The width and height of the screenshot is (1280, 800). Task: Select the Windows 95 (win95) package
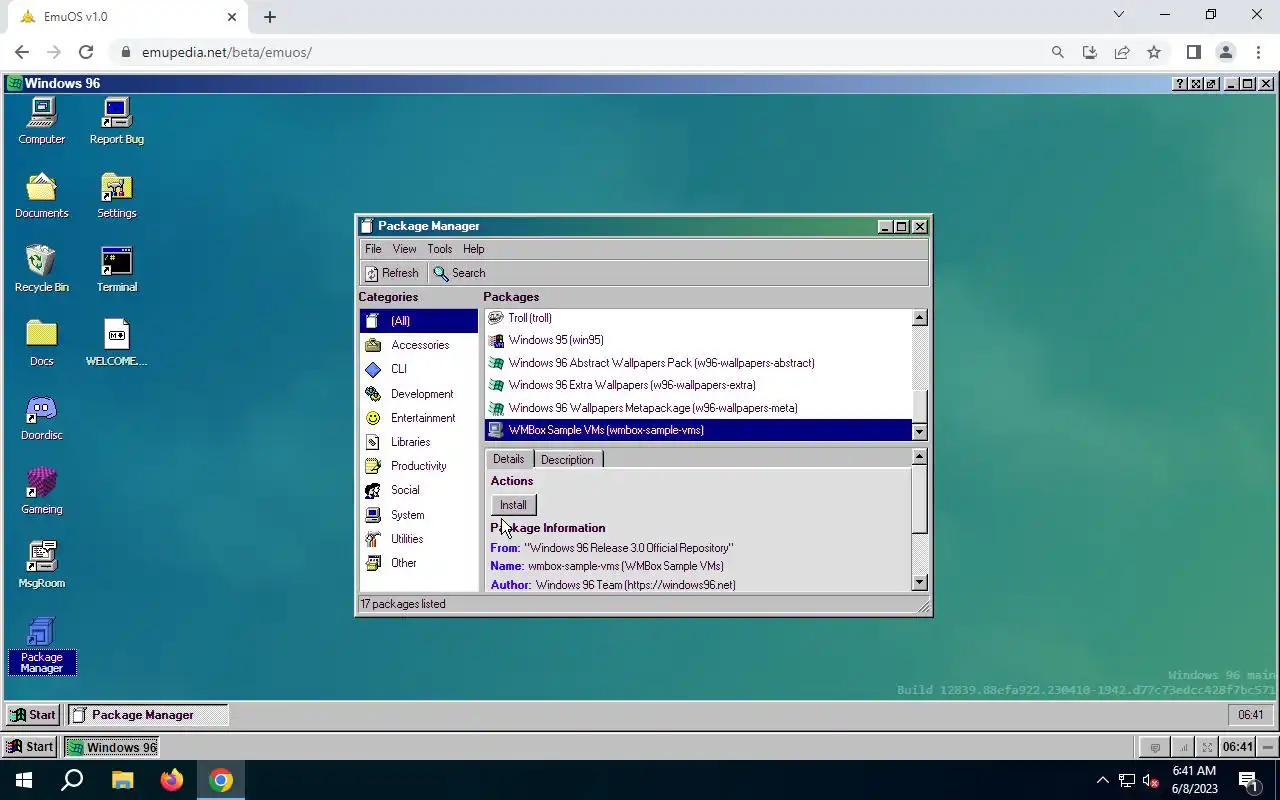698,340
